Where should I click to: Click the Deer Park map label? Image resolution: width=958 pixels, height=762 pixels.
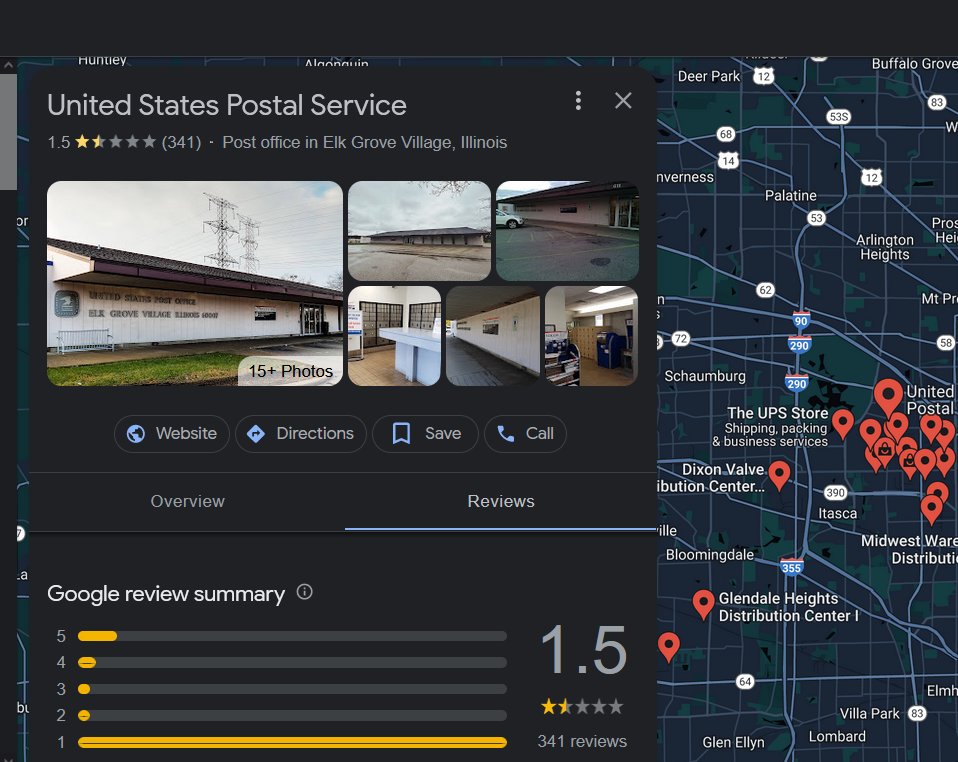pyautogui.click(x=709, y=76)
